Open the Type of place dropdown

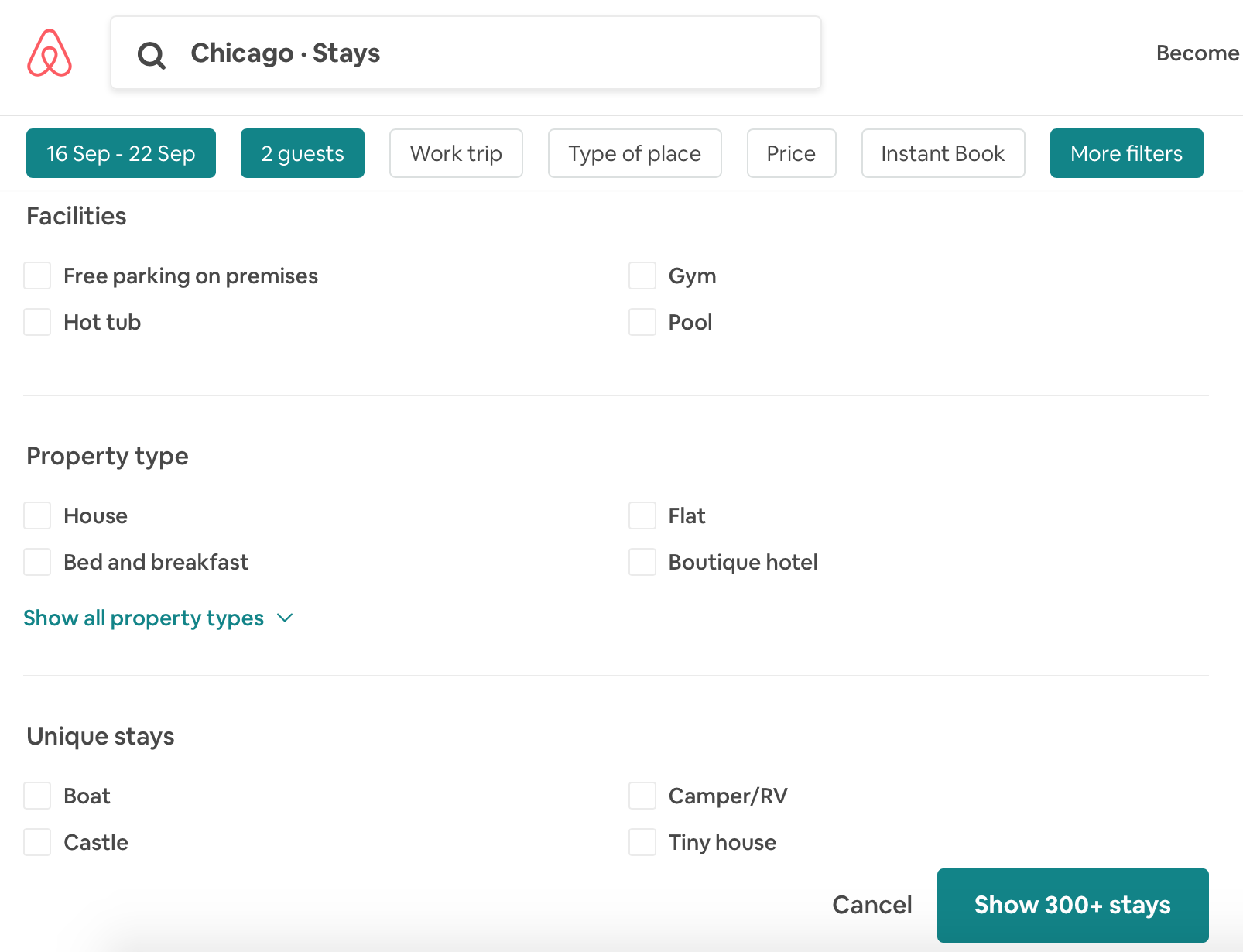[x=635, y=153]
